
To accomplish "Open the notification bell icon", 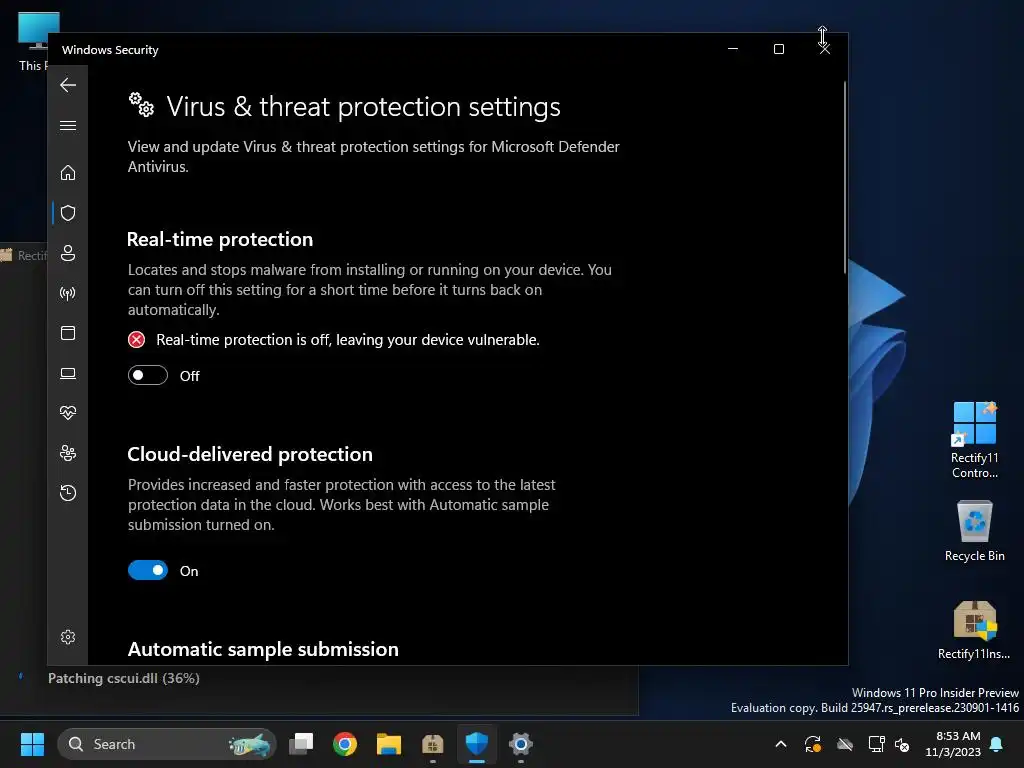I will coord(997,744).
